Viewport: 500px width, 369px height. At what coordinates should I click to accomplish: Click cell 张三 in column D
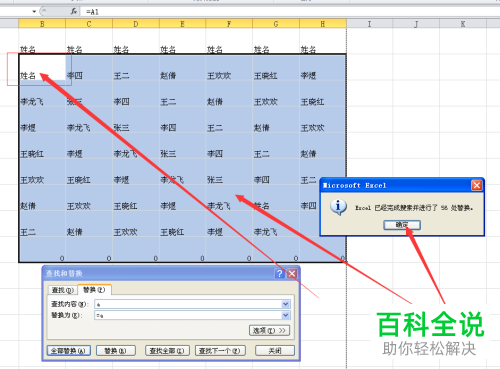(136, 120)
